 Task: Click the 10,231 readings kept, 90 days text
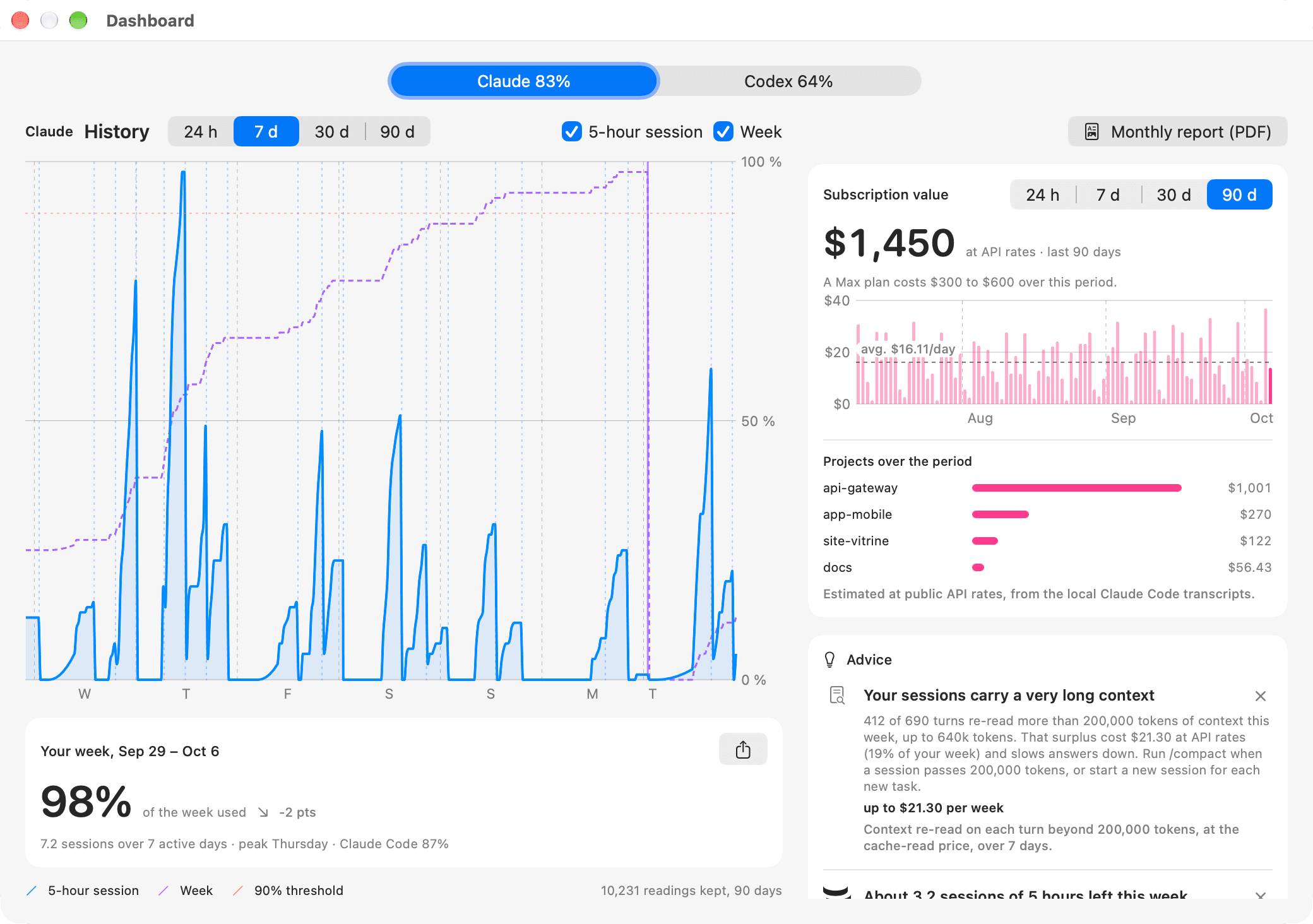pyautogui.click(x=691, y=891)
